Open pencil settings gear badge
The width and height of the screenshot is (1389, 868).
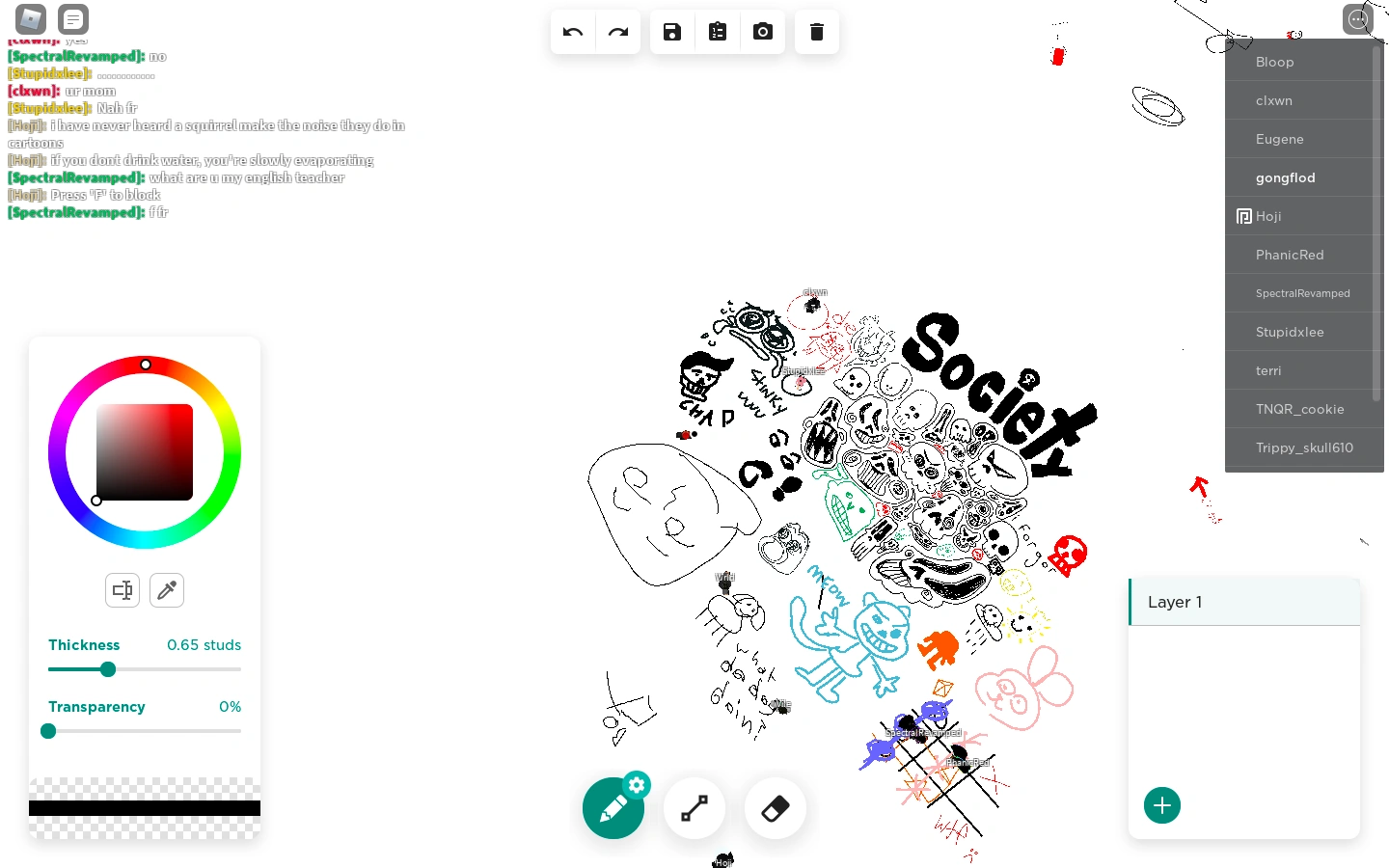click(637, 785)
